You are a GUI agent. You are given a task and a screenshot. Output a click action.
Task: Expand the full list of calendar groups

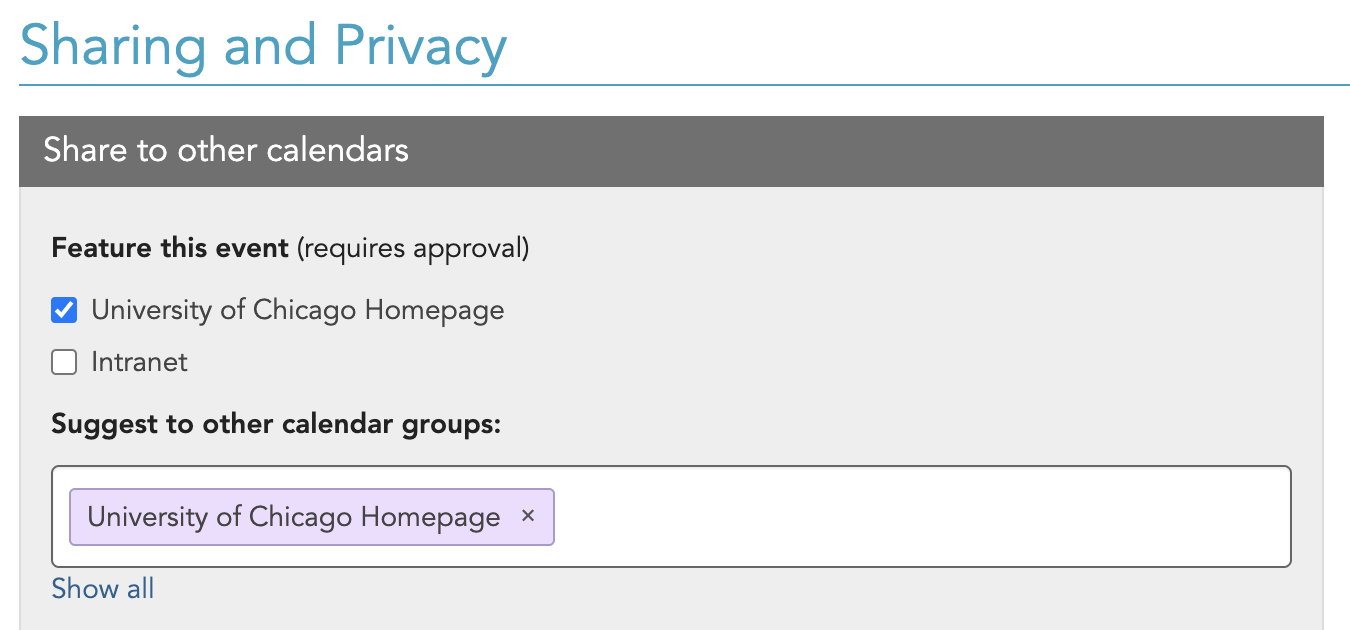click(x=102, y=588)
